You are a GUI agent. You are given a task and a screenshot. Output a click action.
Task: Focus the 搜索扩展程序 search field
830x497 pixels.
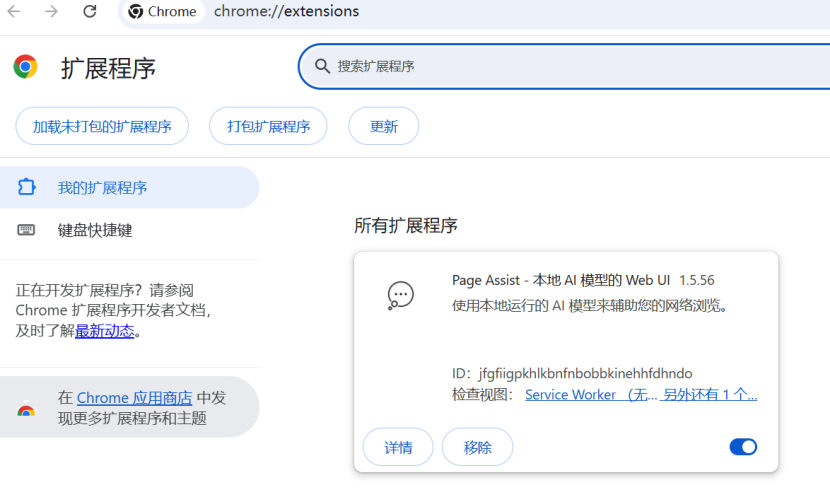pos(564,66)
